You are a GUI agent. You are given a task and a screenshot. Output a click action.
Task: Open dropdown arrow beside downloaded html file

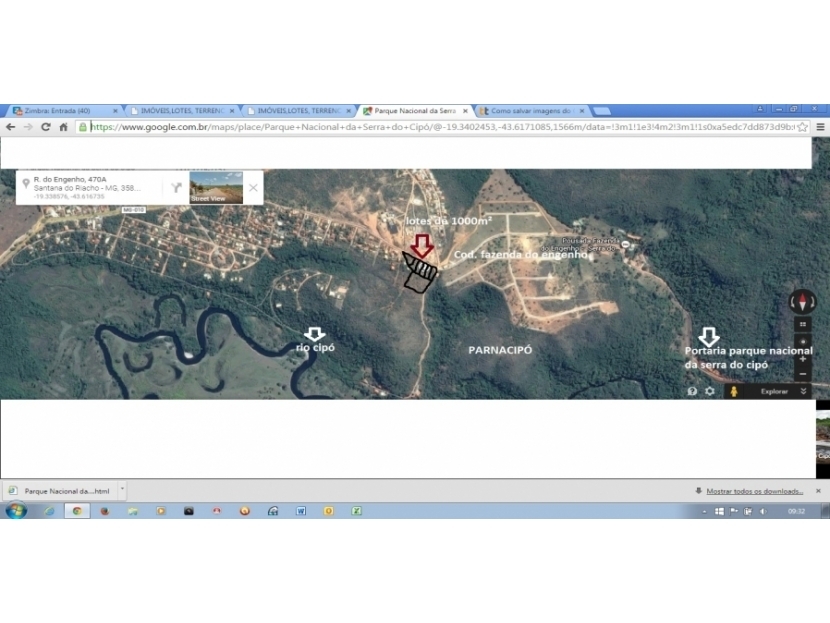[122, 490]
